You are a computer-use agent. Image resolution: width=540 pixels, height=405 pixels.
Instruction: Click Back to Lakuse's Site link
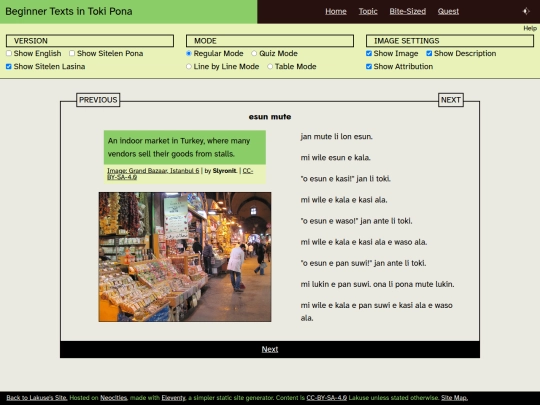37,398
